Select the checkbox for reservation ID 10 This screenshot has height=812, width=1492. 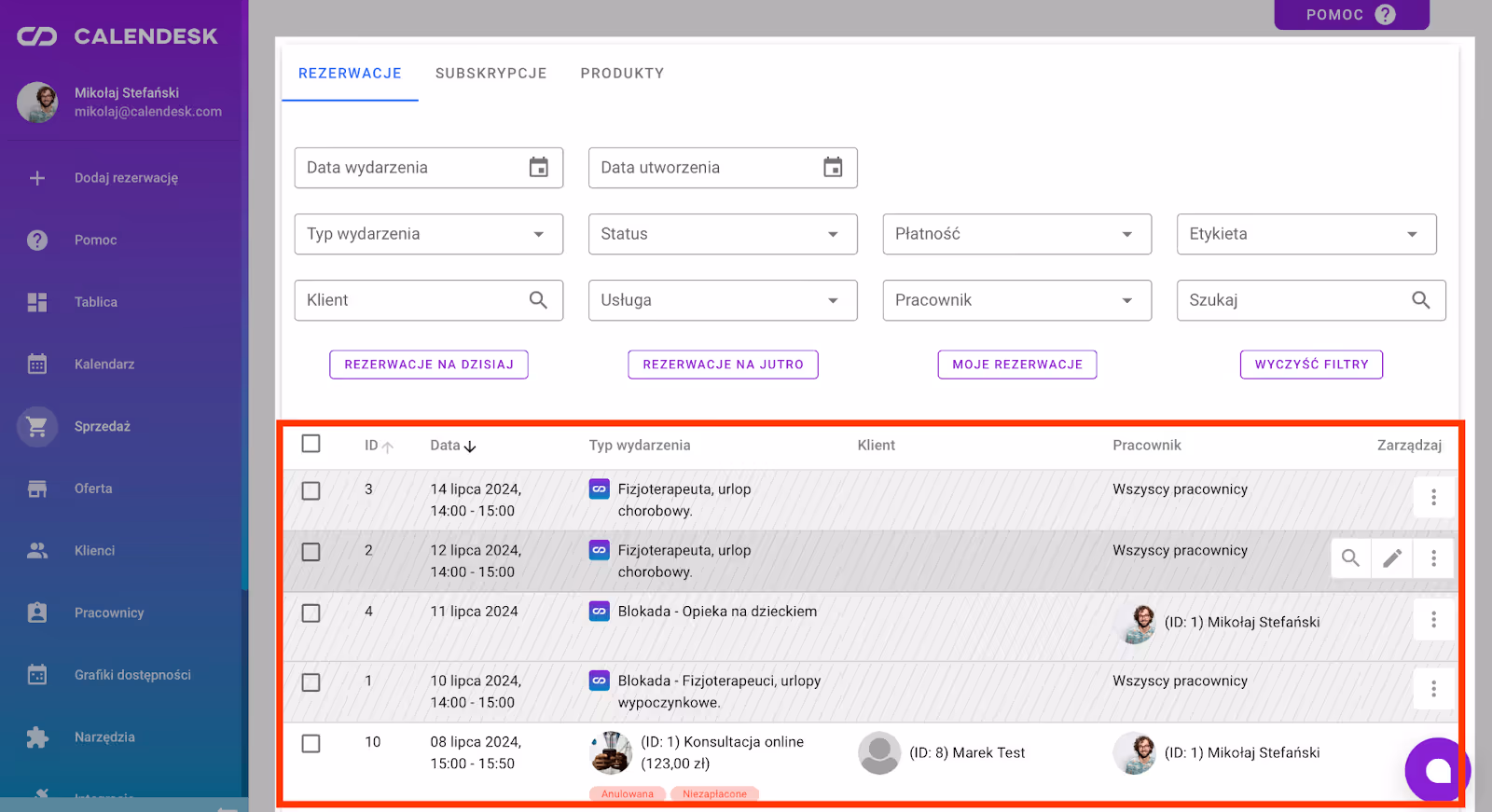tap(311, 744)
